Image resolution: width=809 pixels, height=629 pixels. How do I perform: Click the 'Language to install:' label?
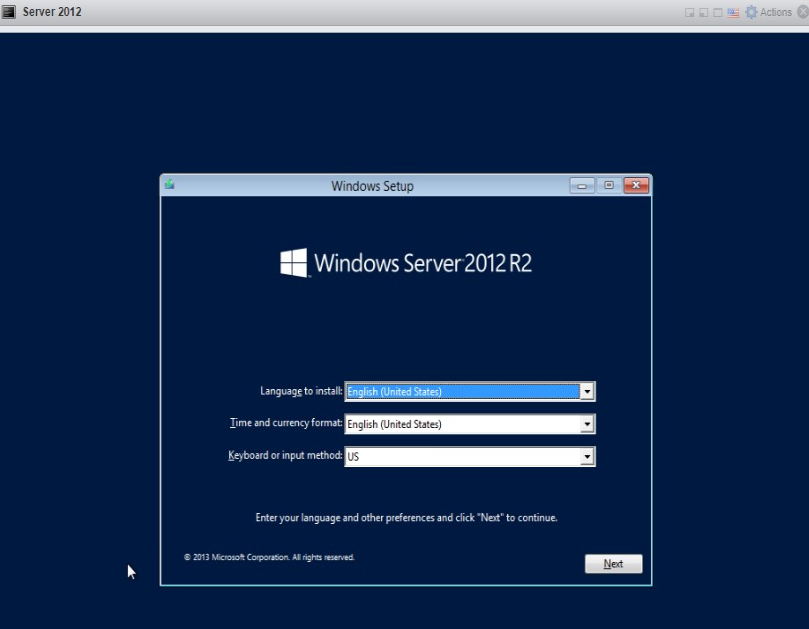point(301,391)
